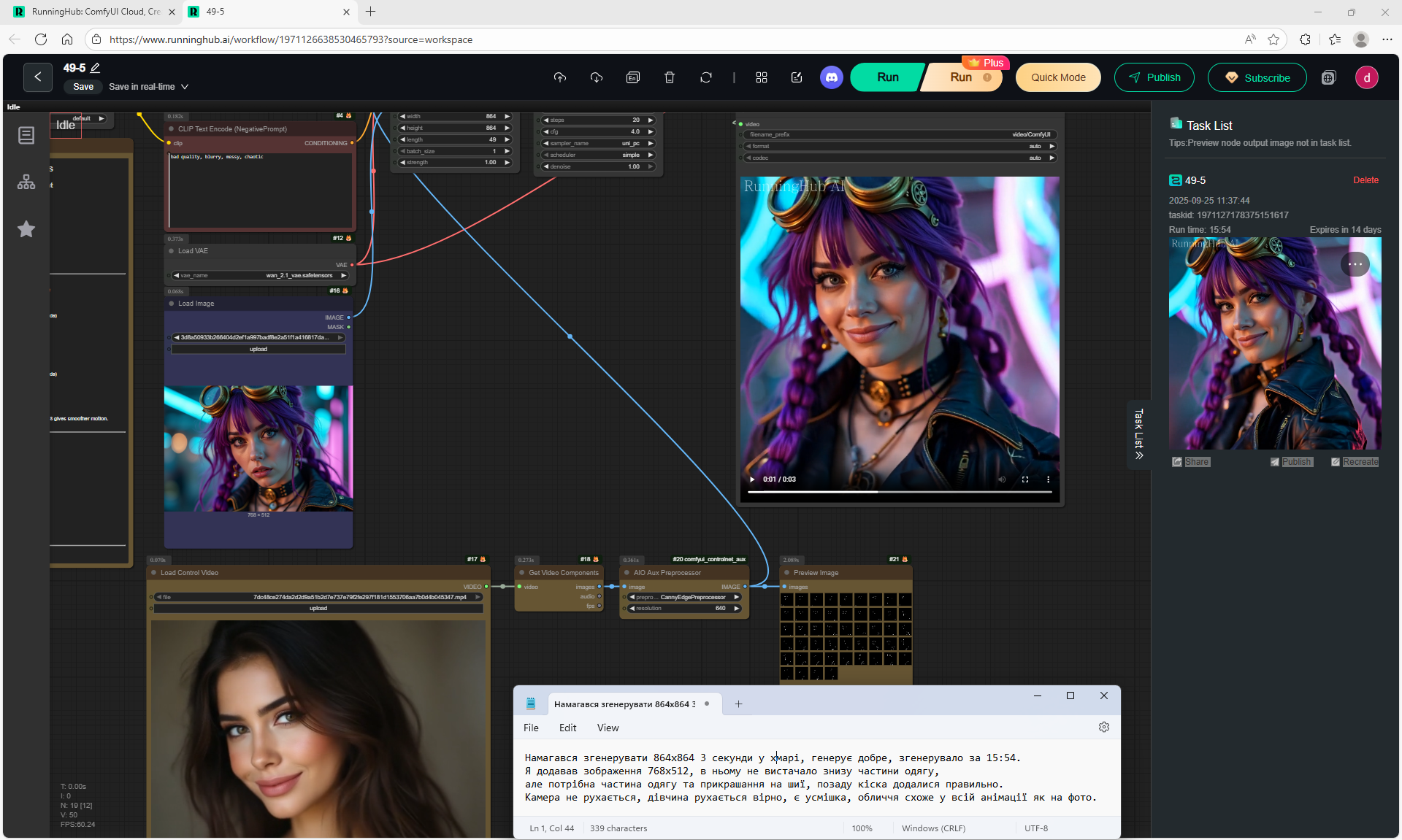Switch to the RunningHub ComfyUI Cloud browser tab
1402x840 pixels.
[95, 12]
